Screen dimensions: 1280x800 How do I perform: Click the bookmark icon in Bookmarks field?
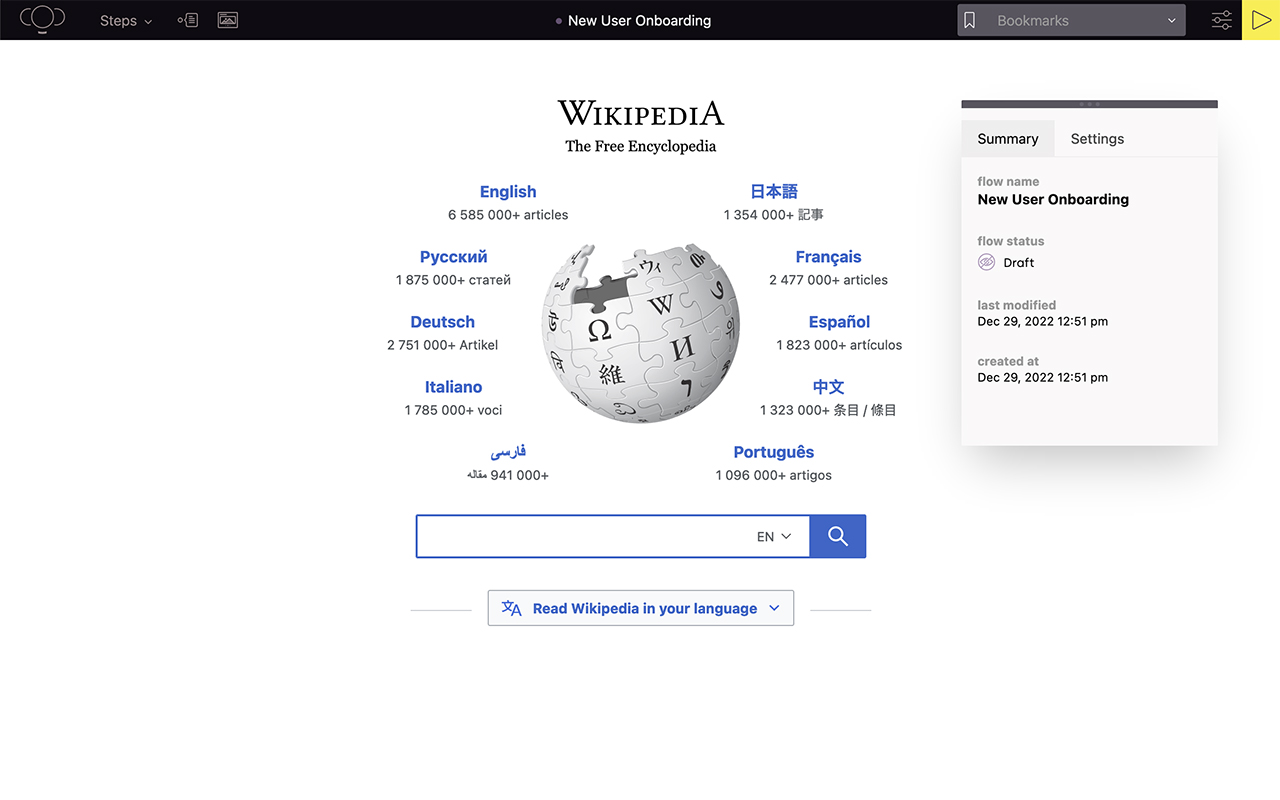pos(969,20)
